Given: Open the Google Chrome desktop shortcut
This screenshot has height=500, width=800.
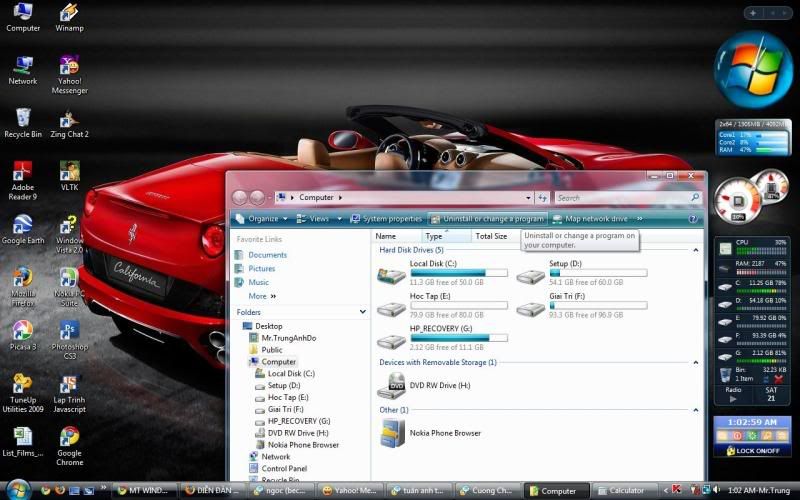Looking at the screenshot, I should (x=69, y=439).
